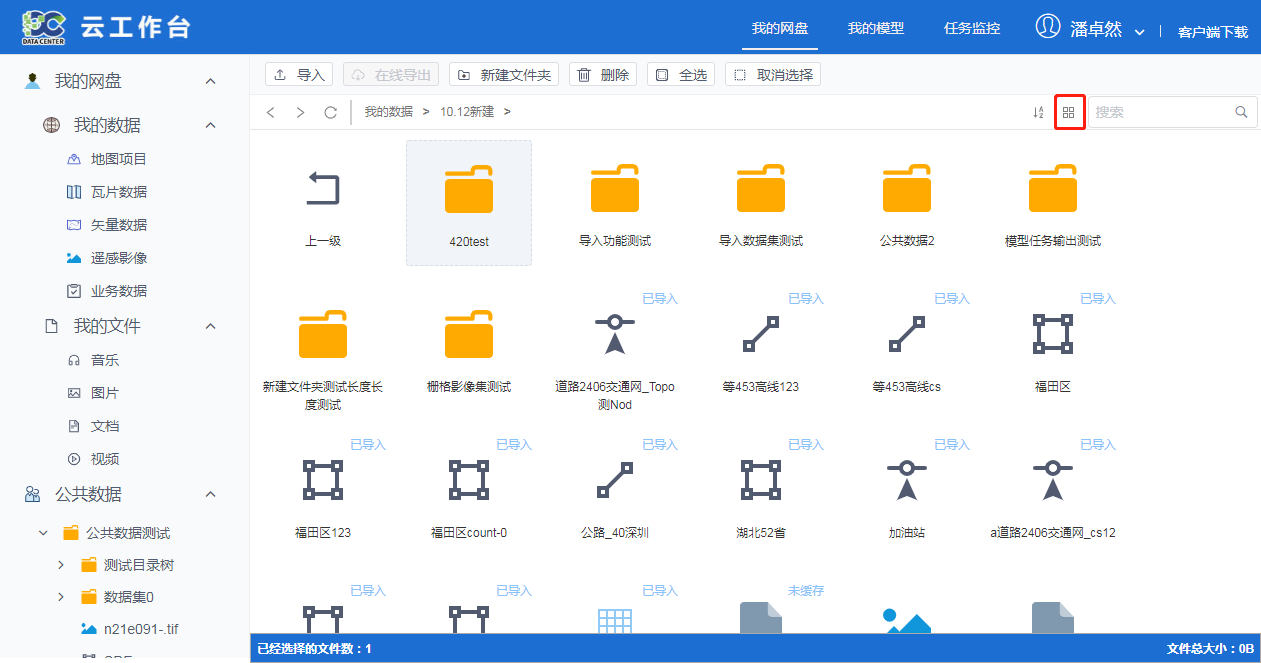Click the 客户端下载 link
Screen dimensions: 1261x663
pyautogui.click(x=1213, y=32)
